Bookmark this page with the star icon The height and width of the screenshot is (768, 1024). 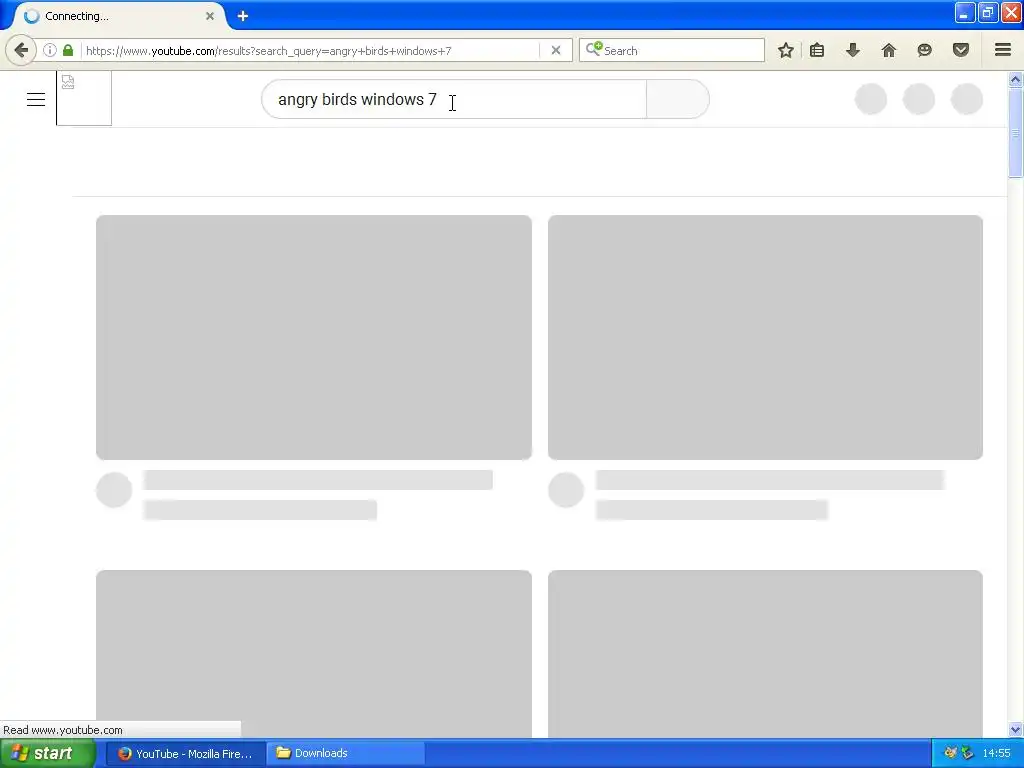point(786,50)
